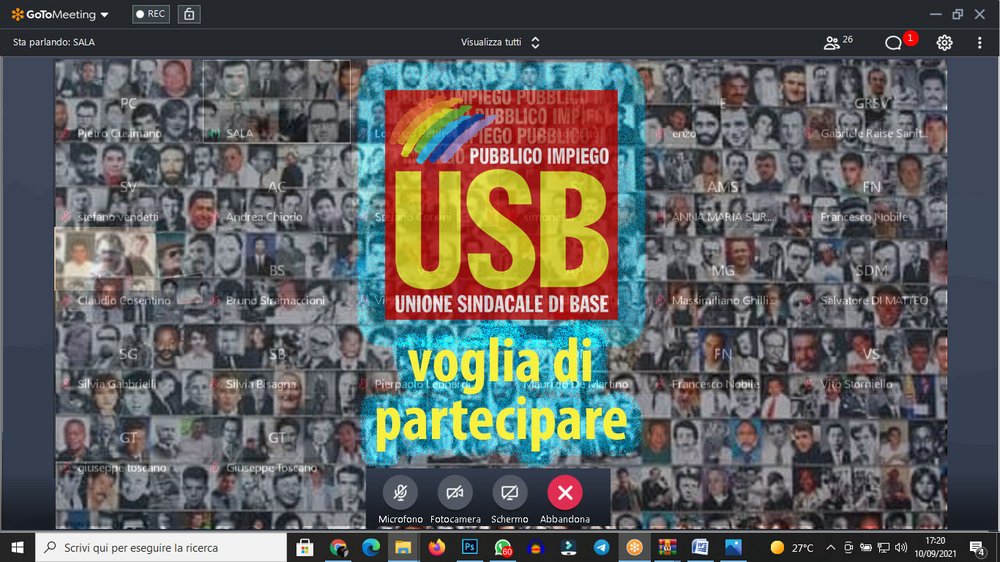1000x562 pixels.
Task: Open the three-dot more options menu
Action: pos(980,43)
